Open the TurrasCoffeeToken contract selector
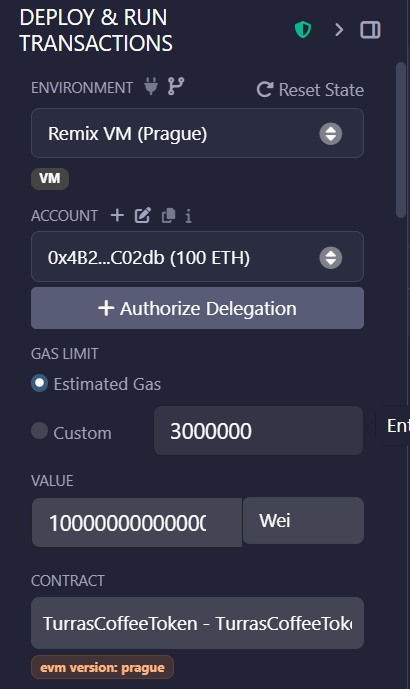The image size is (410, 689). (197, 623)
